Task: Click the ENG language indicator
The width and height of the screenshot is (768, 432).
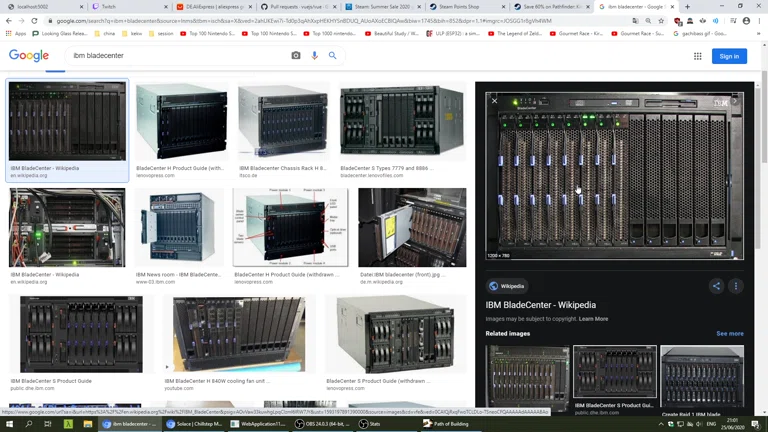Action: click(712, 424)
